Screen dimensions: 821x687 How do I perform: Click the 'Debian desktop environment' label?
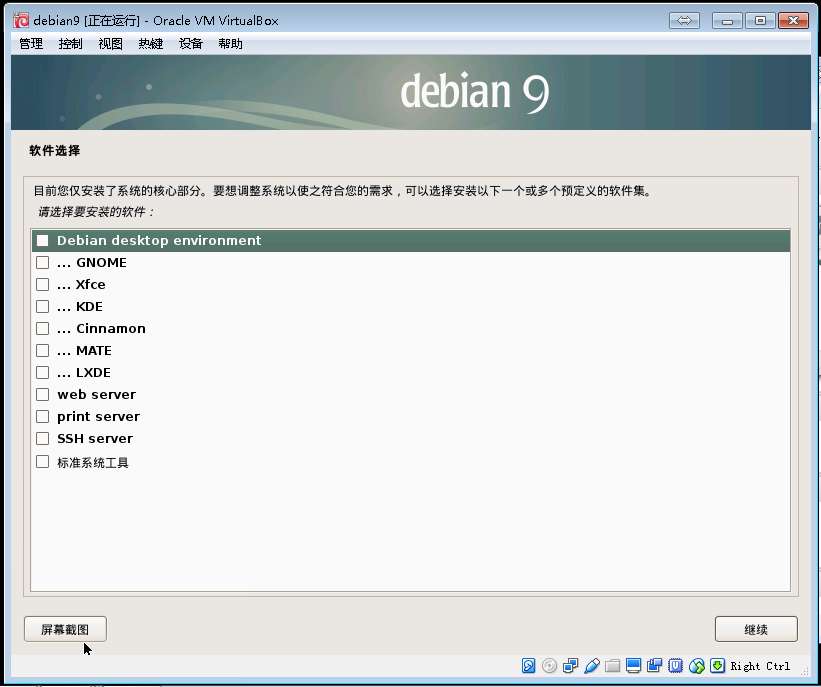159,240
